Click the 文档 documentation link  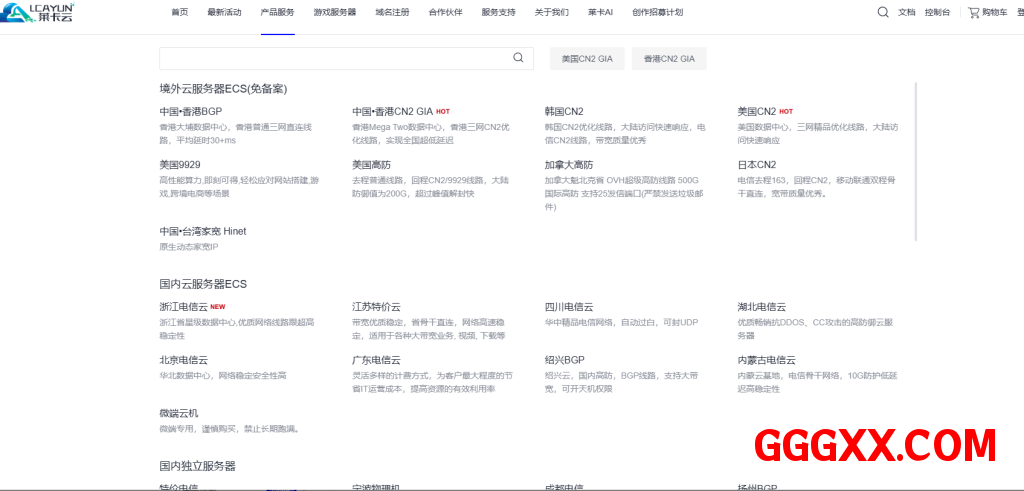[906, 13]
